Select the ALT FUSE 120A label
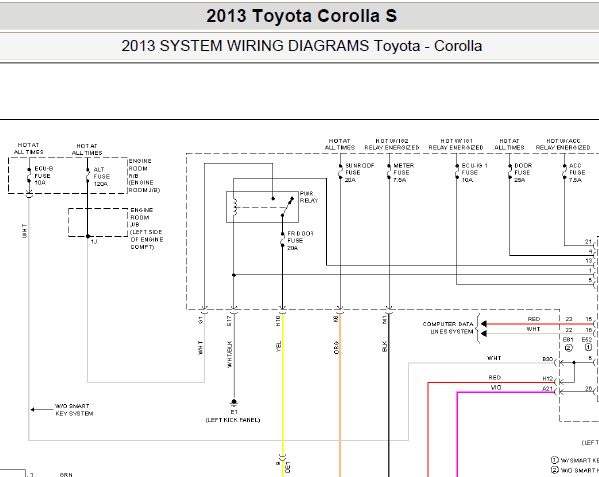The height and width of the screenshot is (477, 599). pos(102,176)
